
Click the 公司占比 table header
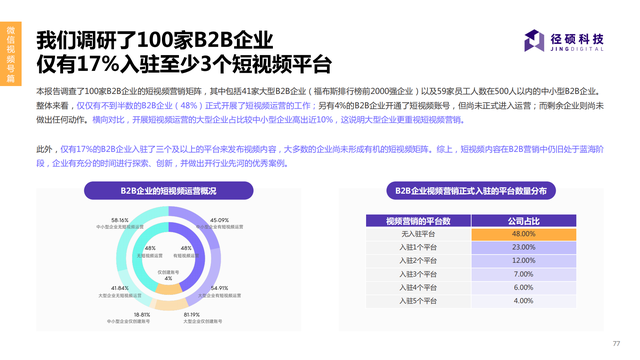pos(524,221)
